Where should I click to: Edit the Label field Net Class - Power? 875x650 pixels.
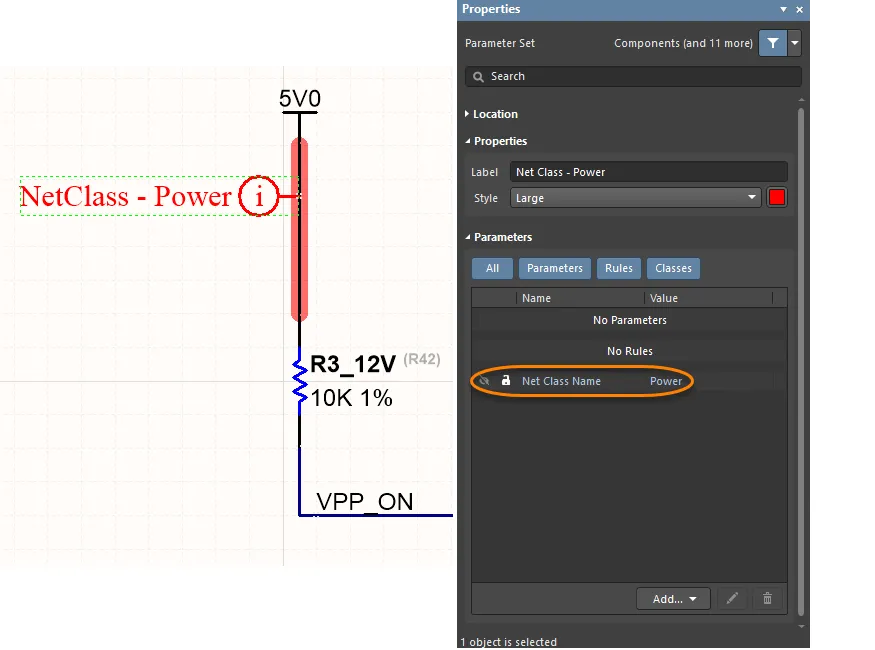pos(648,172)
